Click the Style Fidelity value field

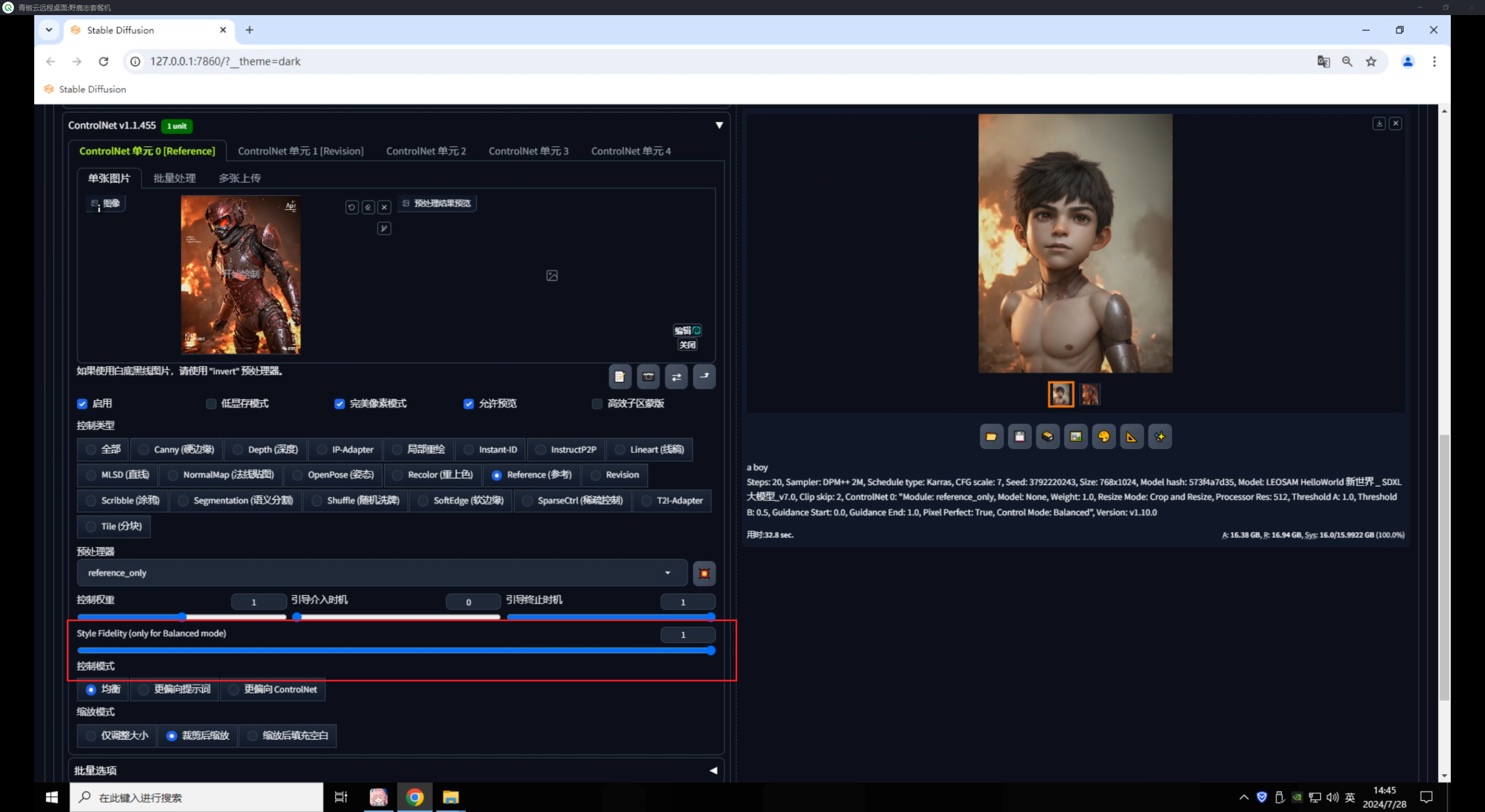coord(687,635)
